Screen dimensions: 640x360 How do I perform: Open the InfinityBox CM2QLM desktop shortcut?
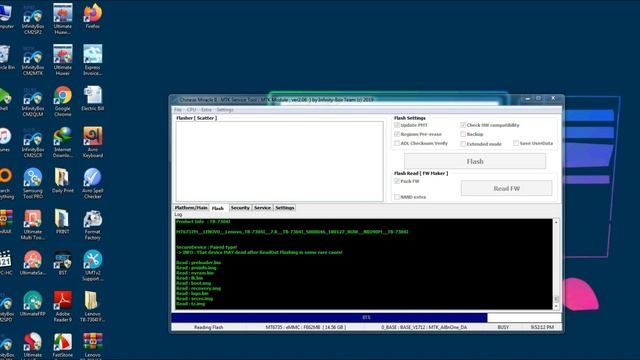33,102
